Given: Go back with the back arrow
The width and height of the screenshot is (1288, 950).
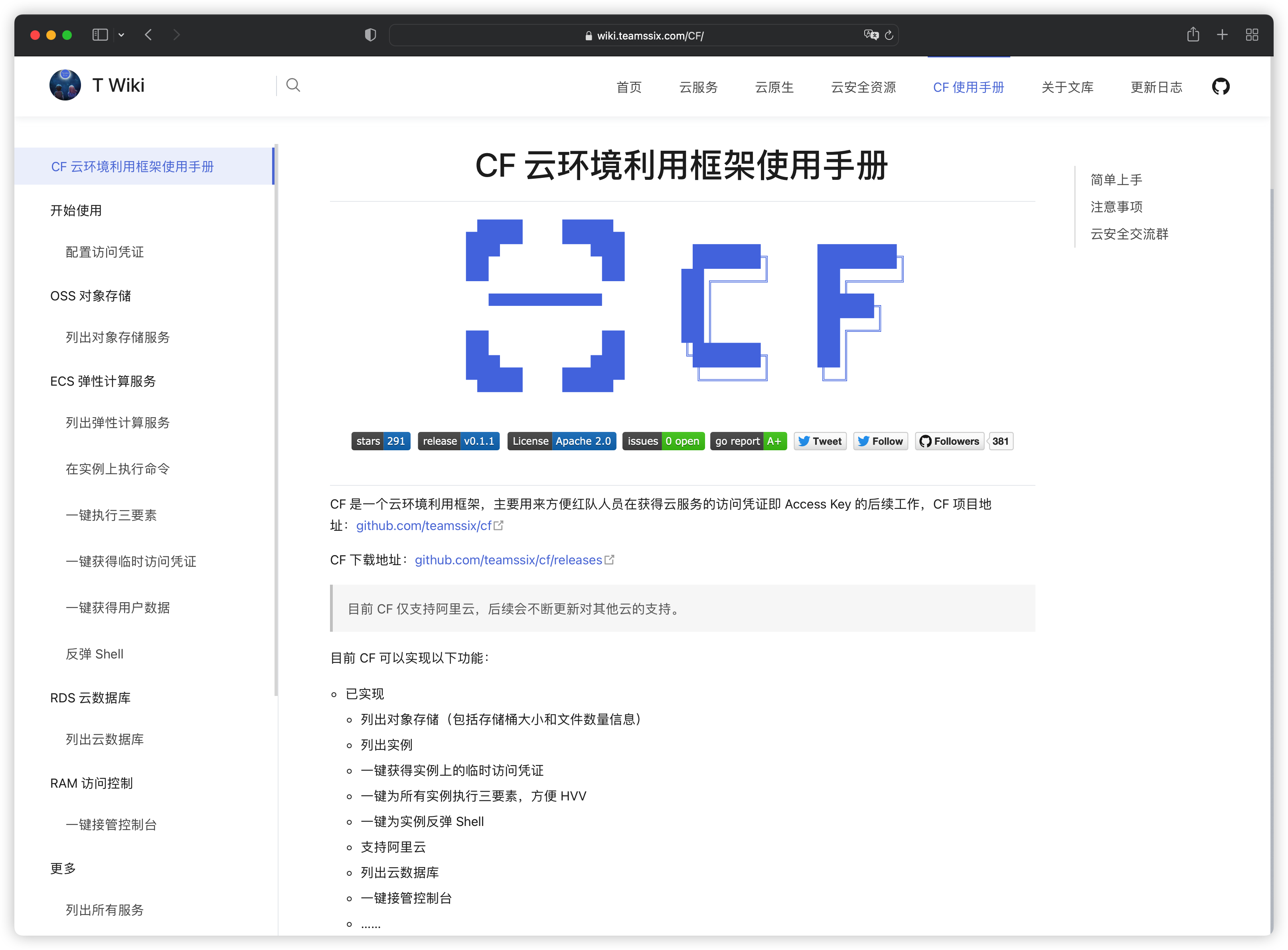Looking at the screenshot, I should click(x=148, y=35).
